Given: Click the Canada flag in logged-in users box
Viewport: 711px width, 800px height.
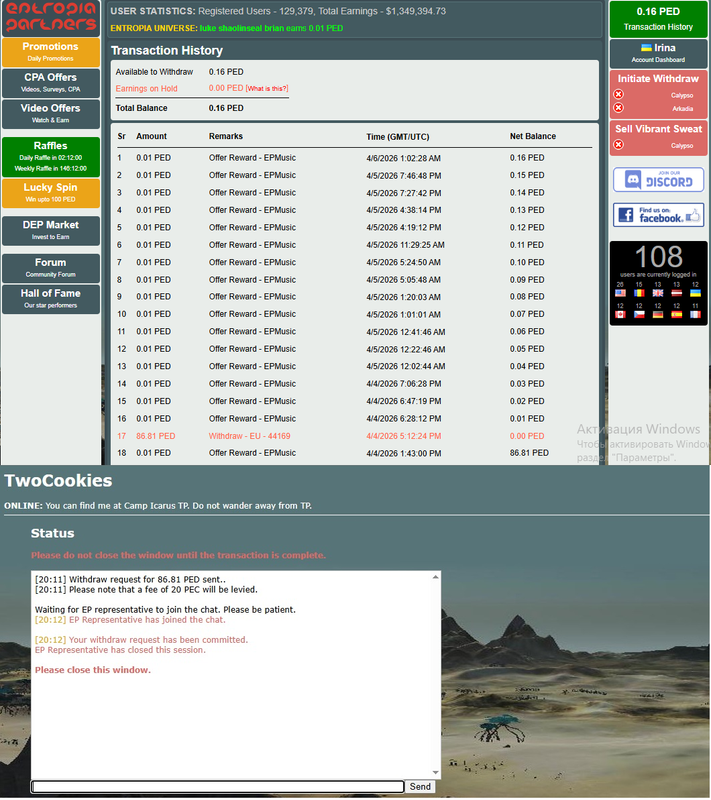Looking at the screenshot, I should [x=620, y=314].
